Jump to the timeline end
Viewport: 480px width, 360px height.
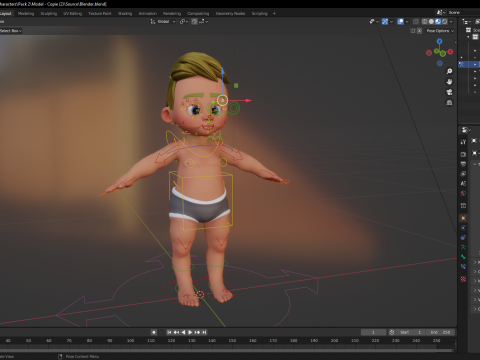click(x=204, y=332)
